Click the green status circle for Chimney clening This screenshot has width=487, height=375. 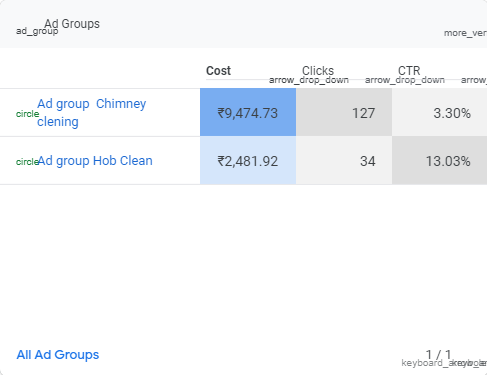pos(27,114)
